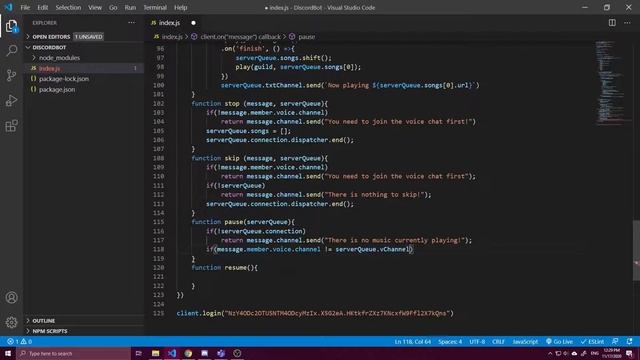Open Task View on taskbar
Viewport: 640px width, 360px height.
(x=138, y=353)
